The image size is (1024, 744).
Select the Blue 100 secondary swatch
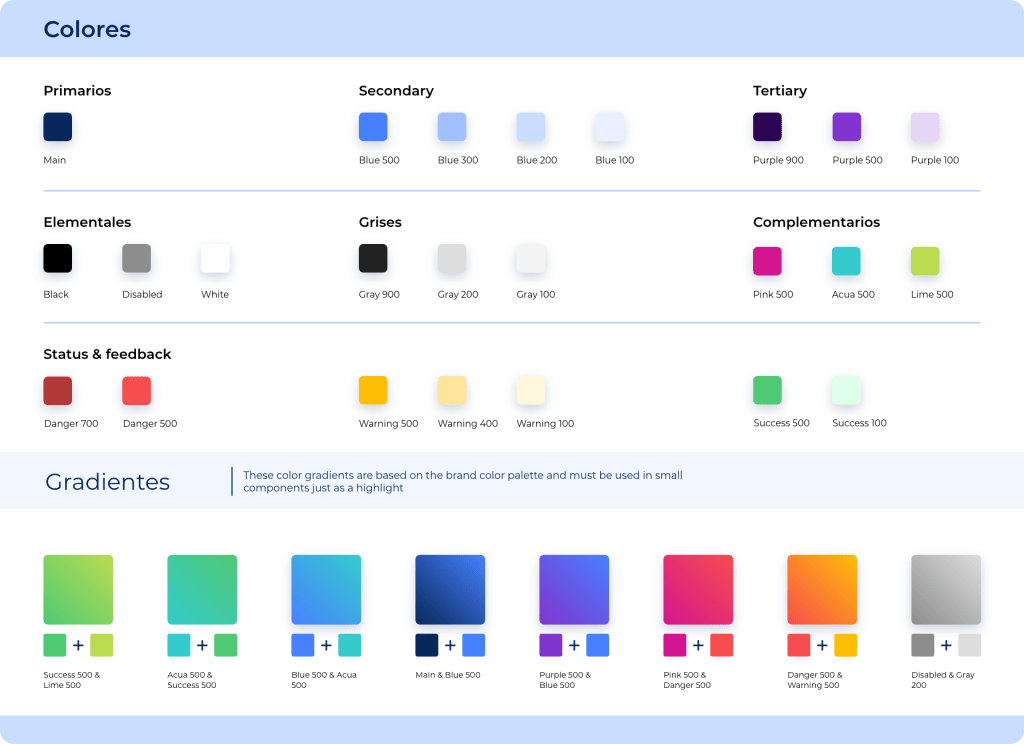pos(610,127)
